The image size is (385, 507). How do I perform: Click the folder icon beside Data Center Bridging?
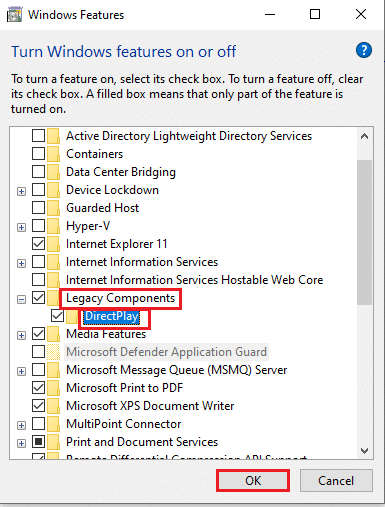click(53, 172)
